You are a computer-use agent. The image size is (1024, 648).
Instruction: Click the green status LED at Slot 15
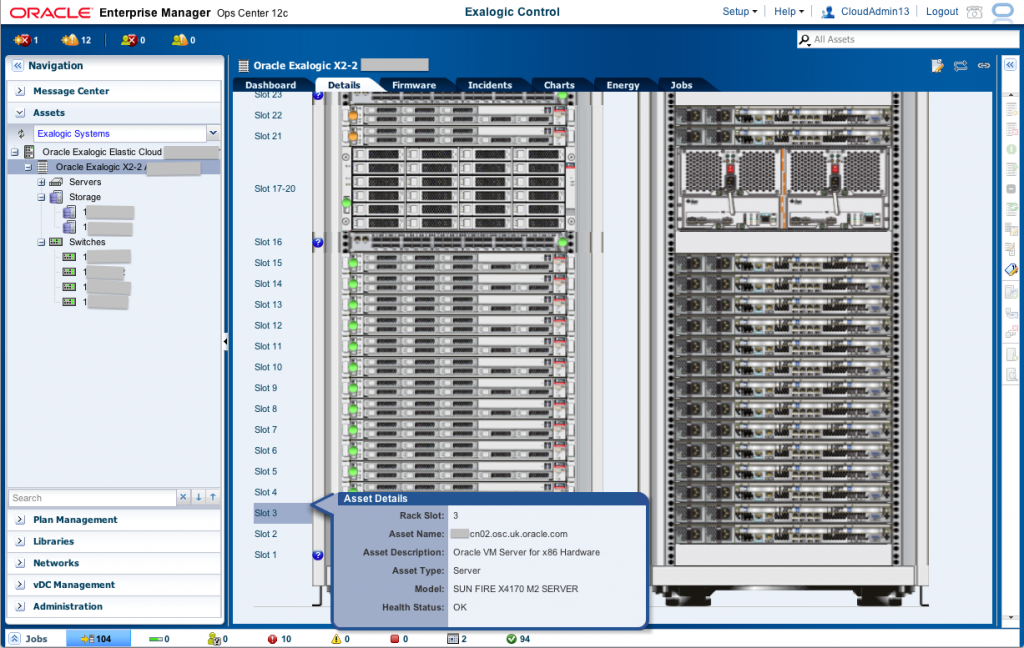click(353, 263)
